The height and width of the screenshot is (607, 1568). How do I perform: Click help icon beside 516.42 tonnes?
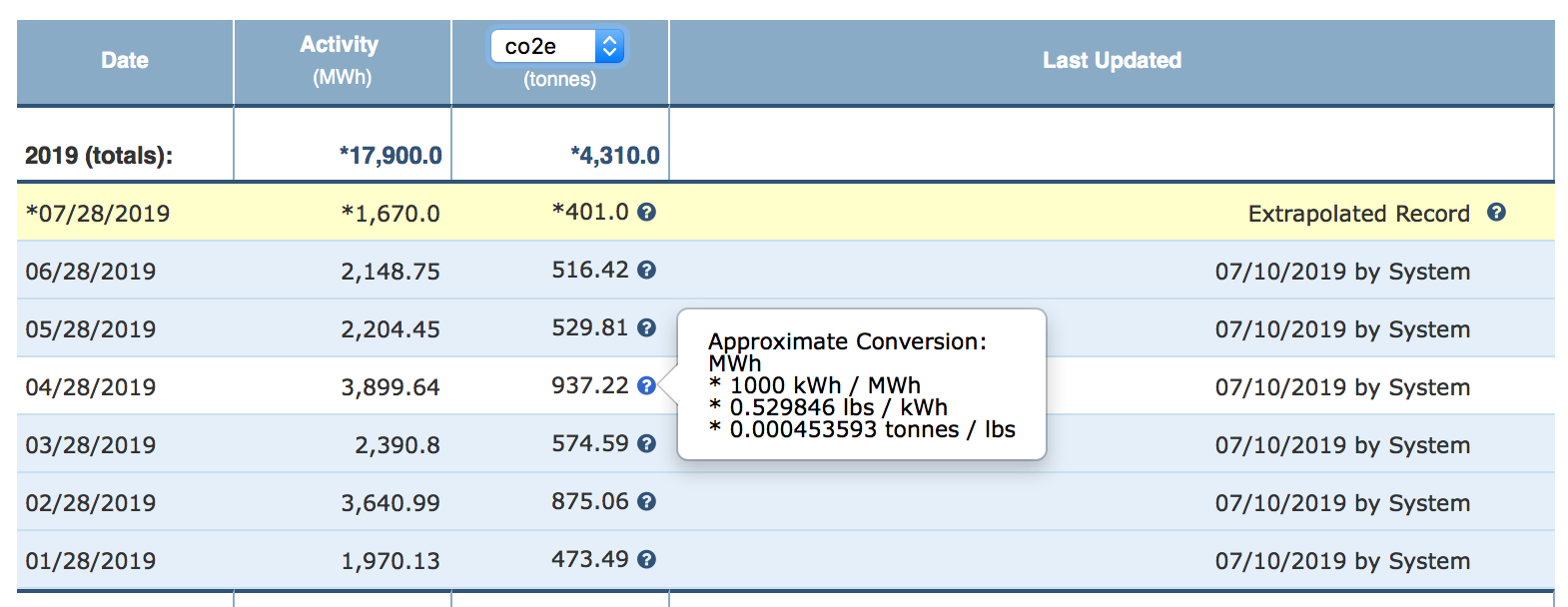click(x=647, y=270)
